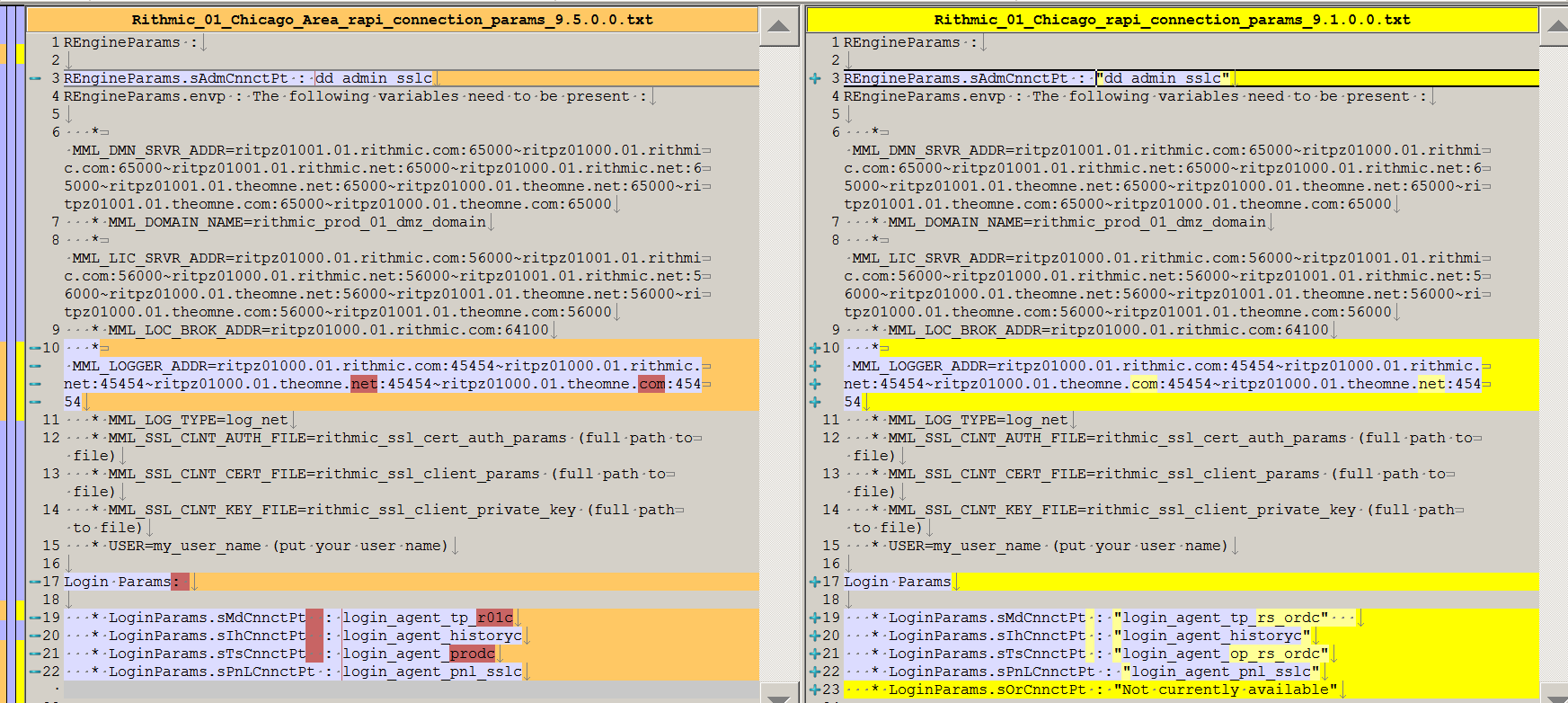1568x703 pixels.
Task: Click highlighted 'rs_ordc' in right sMdCnnctPt line
Action: (1288, 618)
